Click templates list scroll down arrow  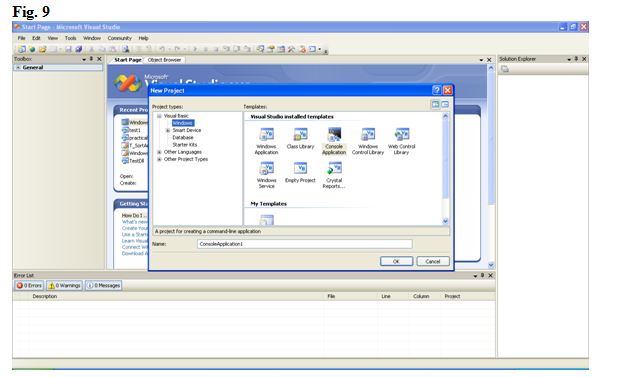coord(445,221)
